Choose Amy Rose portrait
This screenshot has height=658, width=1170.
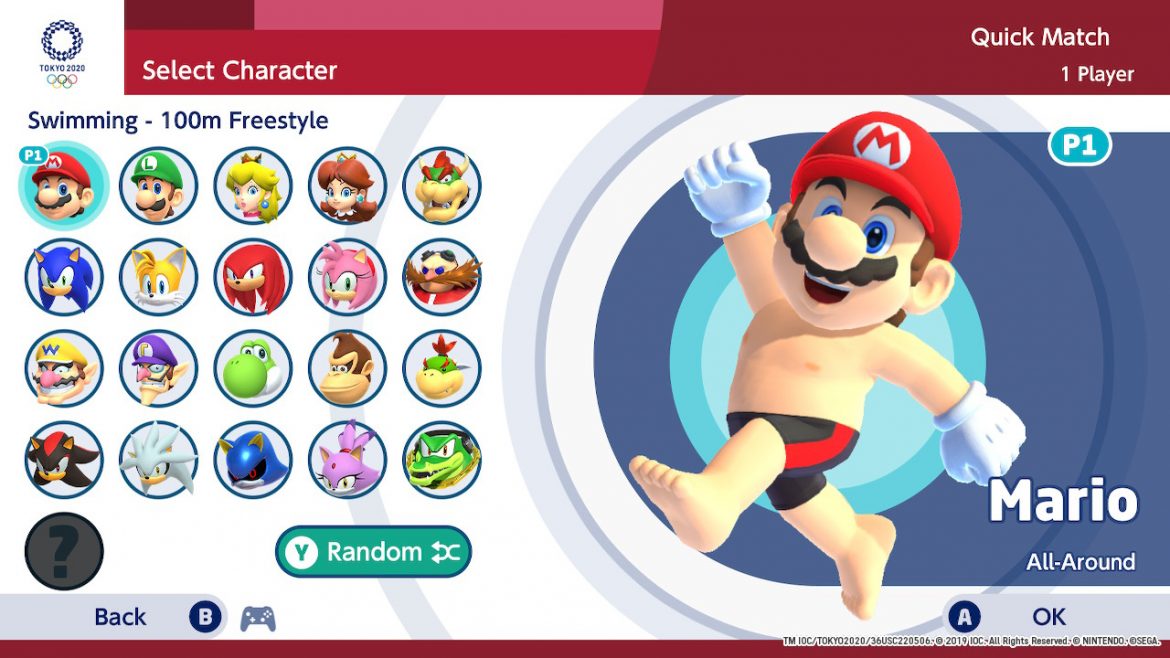click(348, 277)
